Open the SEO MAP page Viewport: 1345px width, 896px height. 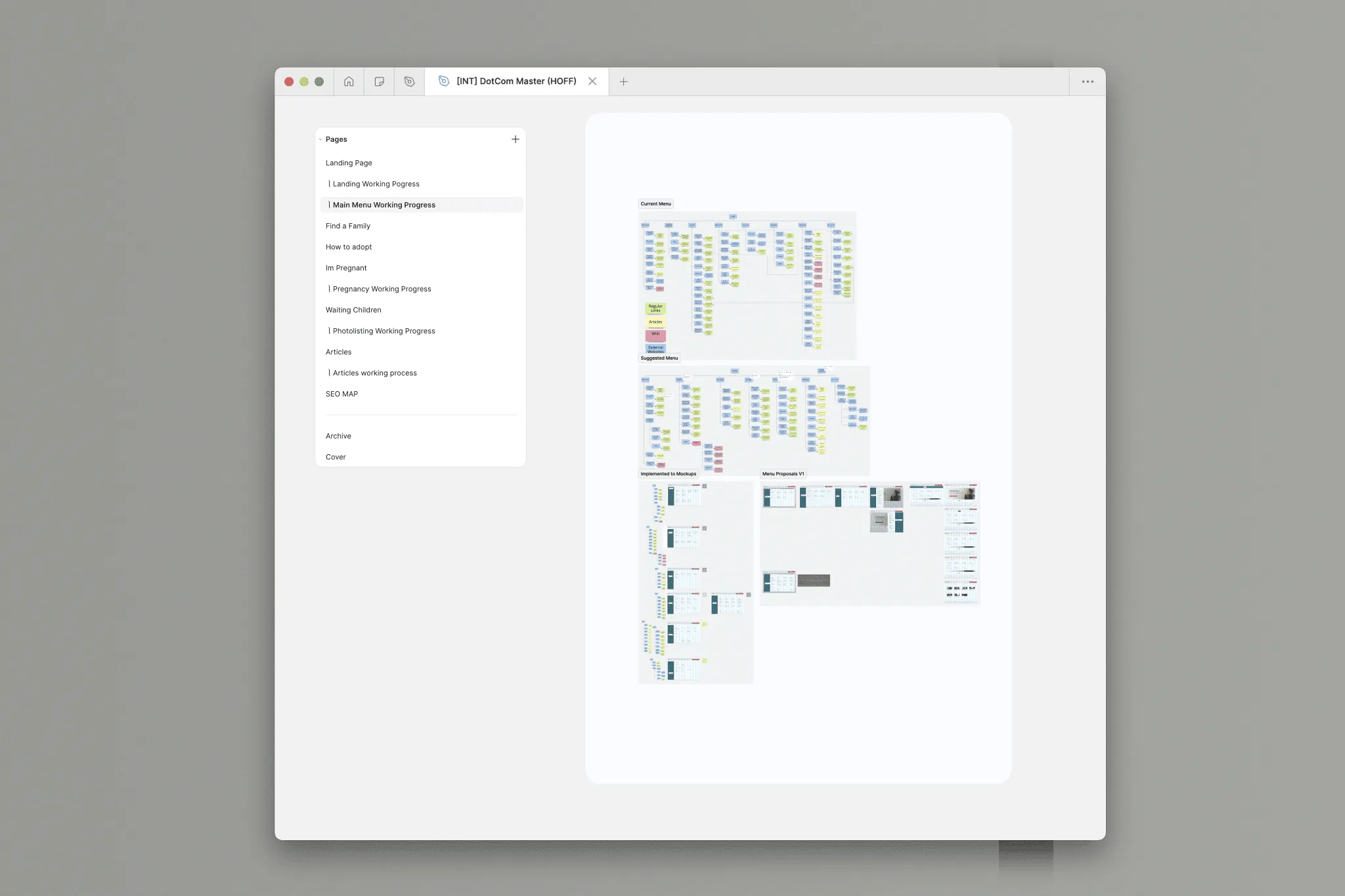[342, 394]
